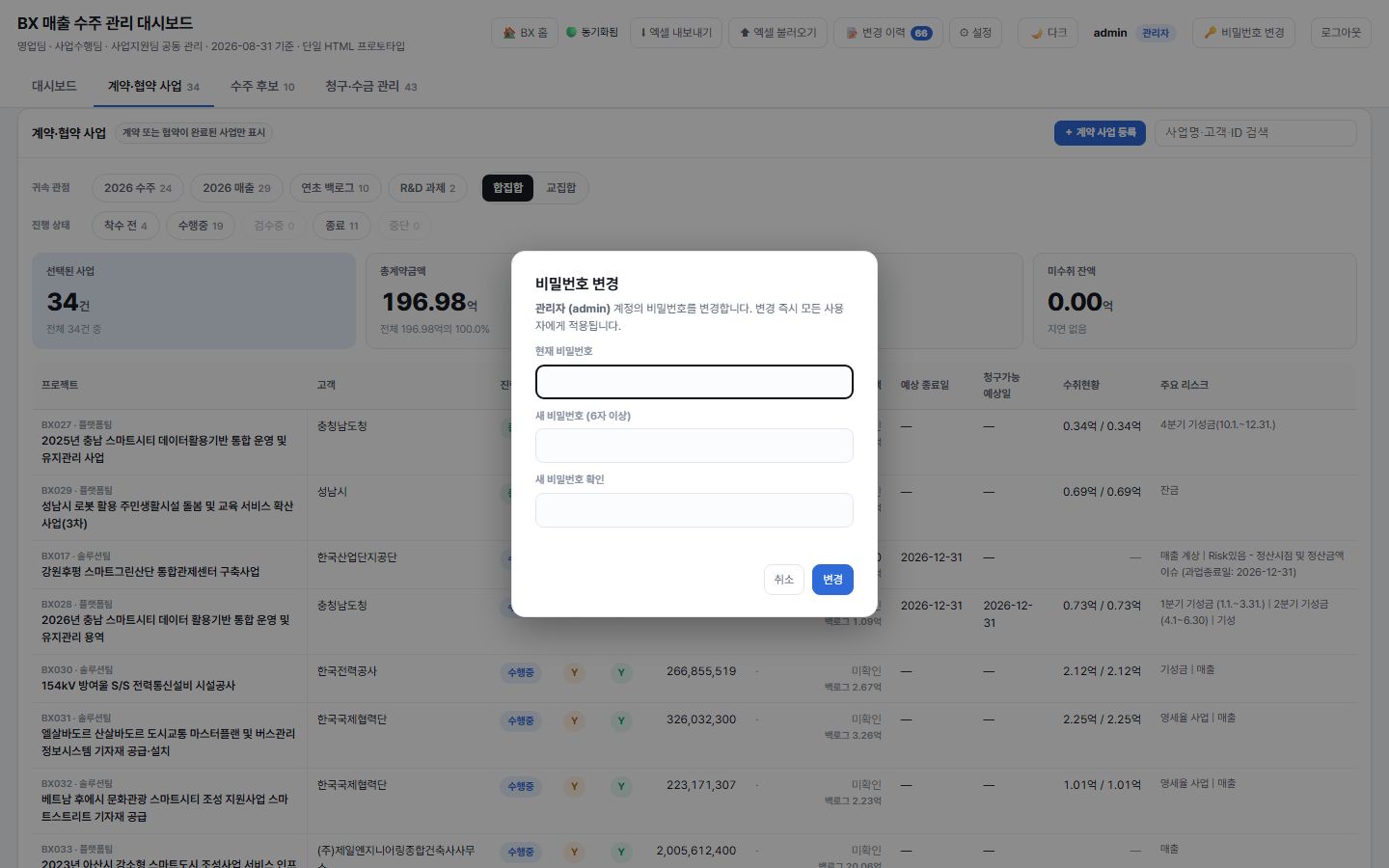Viewport: 1389px width, 868px height.
Task: Click the 관리자 role badge beside admin
Action: tap(1156, 33)
